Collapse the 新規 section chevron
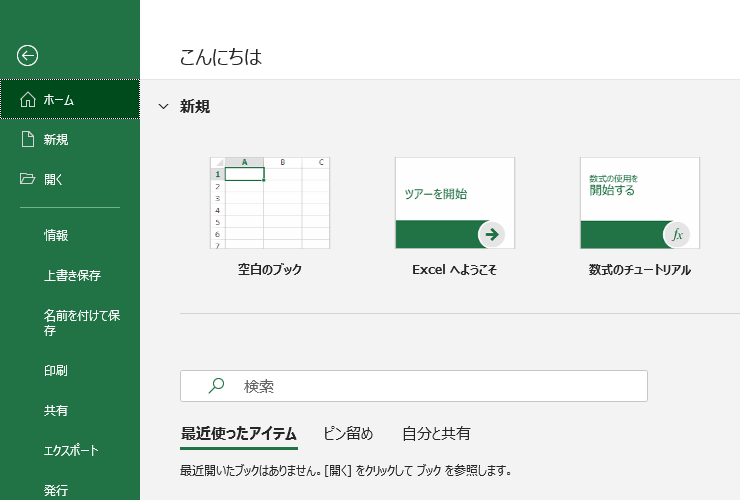 point(163,106)
